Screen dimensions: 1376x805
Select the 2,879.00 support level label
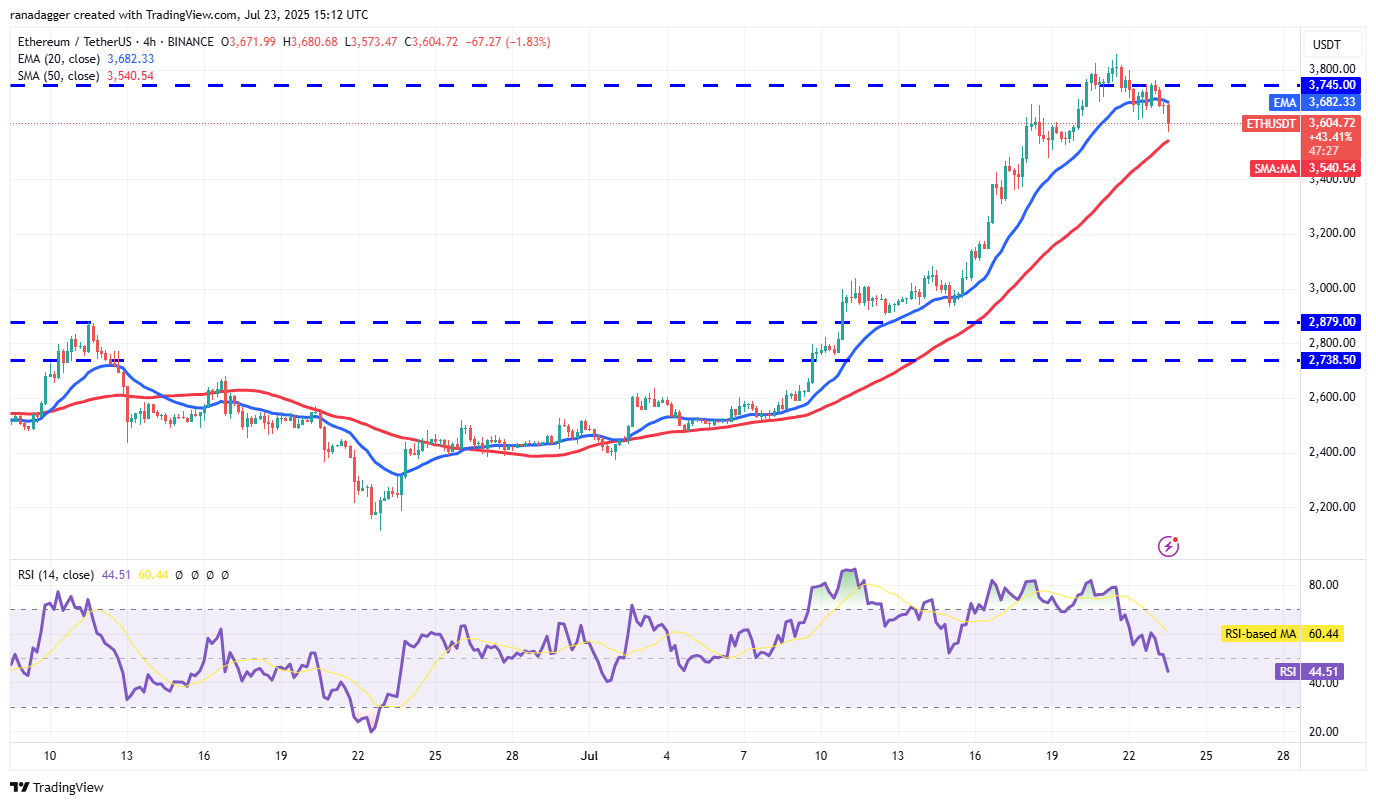[x=1330, y=322]
